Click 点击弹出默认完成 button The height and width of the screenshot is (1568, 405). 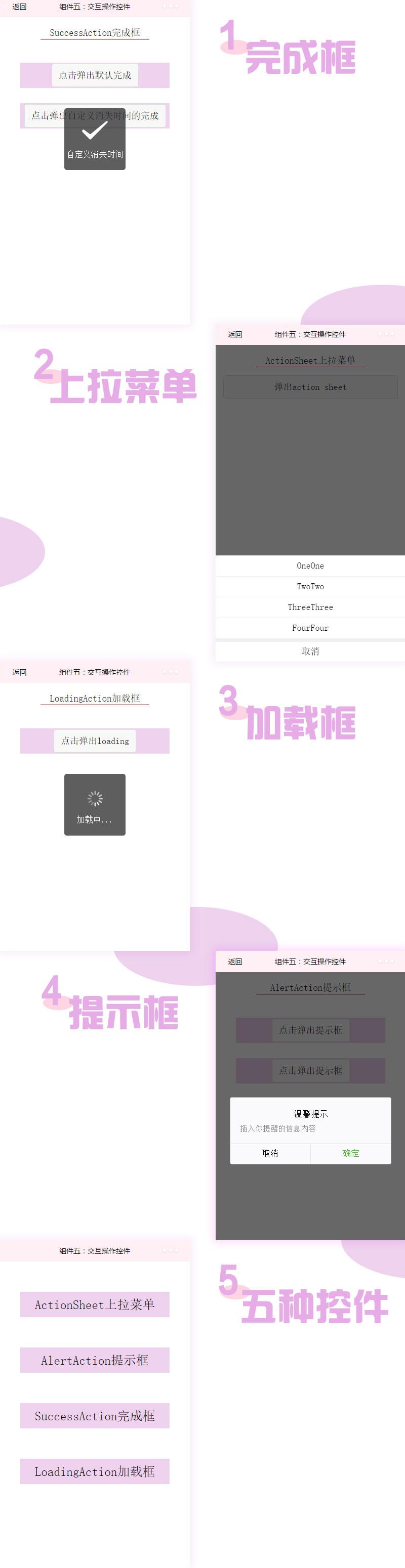[x=95, y=75]
